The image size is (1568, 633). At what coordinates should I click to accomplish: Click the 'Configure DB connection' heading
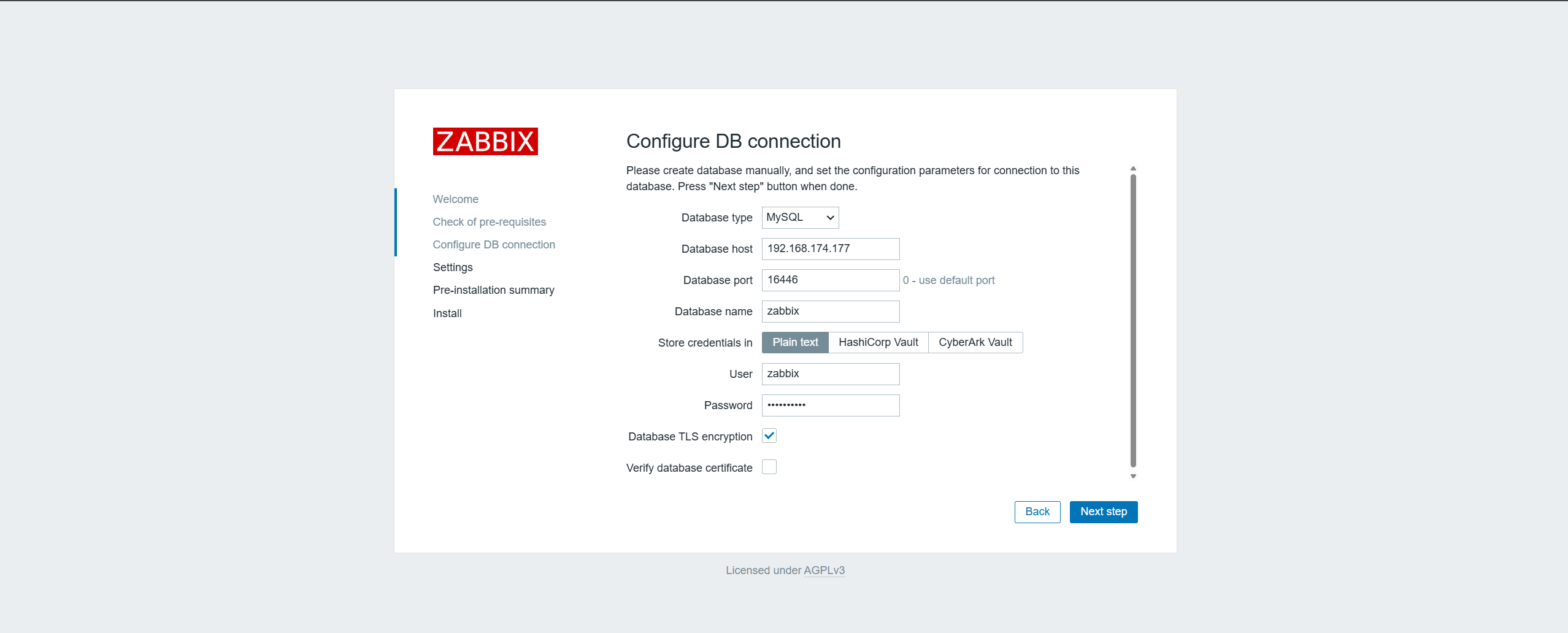coord(733,141)
